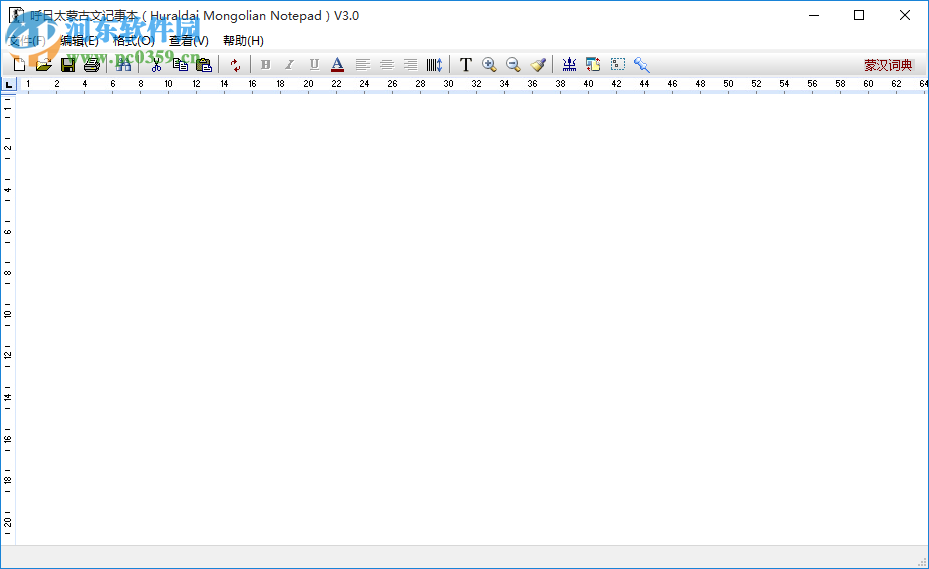Open the 文件(F) menu
Screen dimensions: 929x569
coord(27,41)
